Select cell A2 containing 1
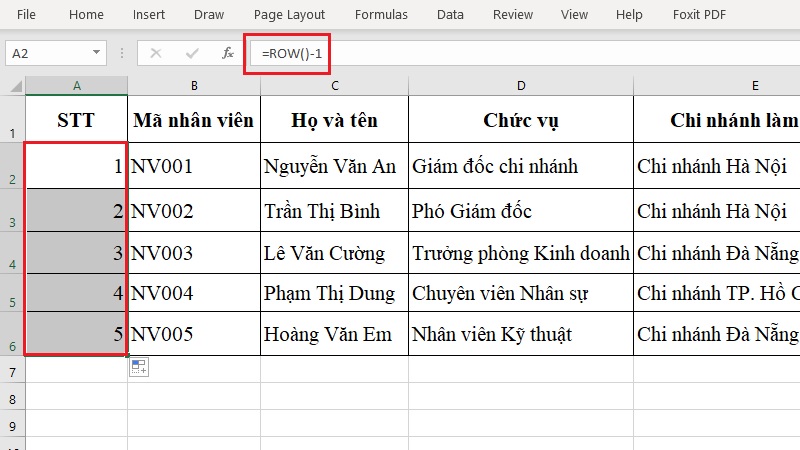 [x=77, y=165]
